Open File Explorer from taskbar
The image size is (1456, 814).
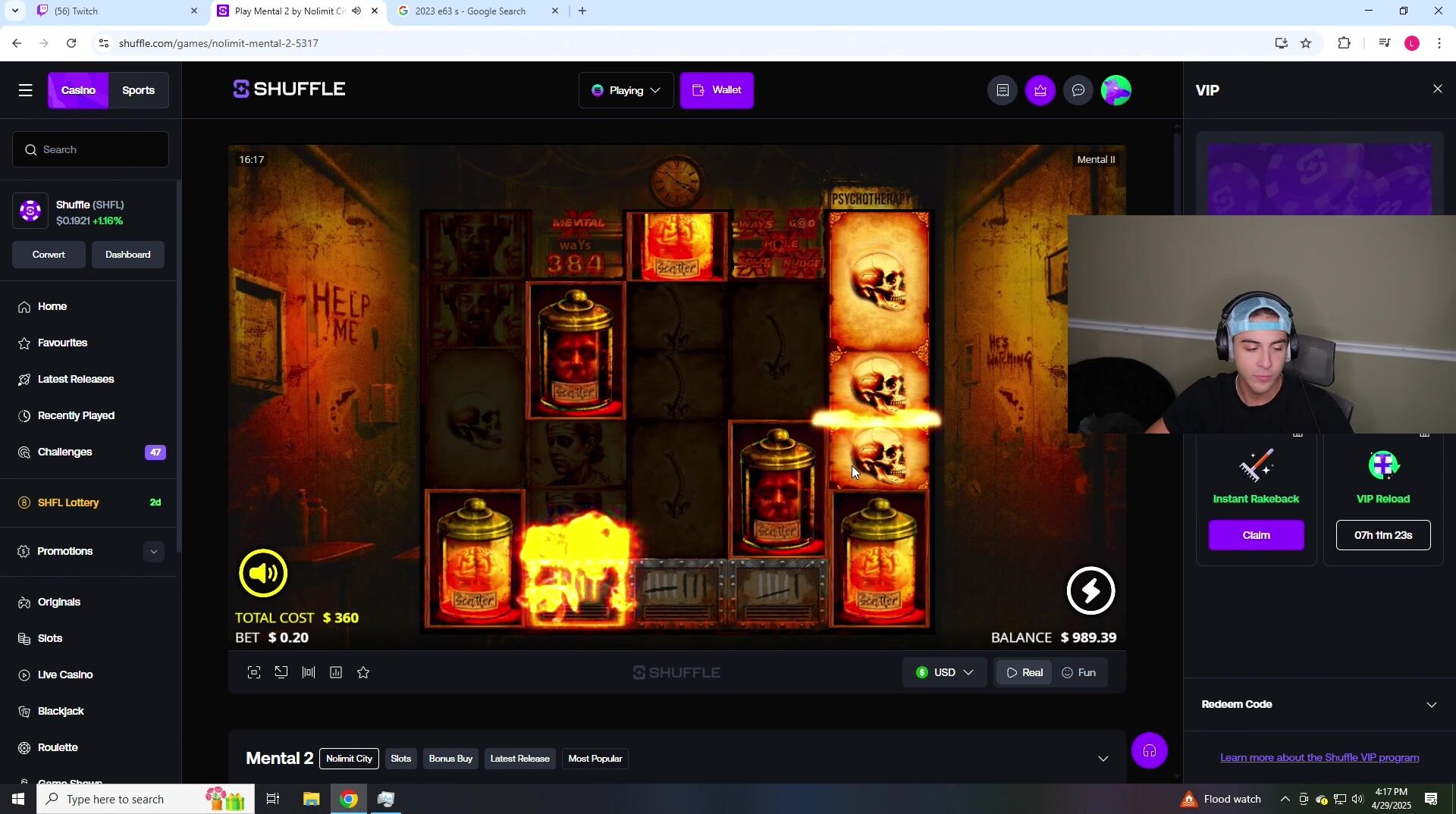(x=312, y=800)
